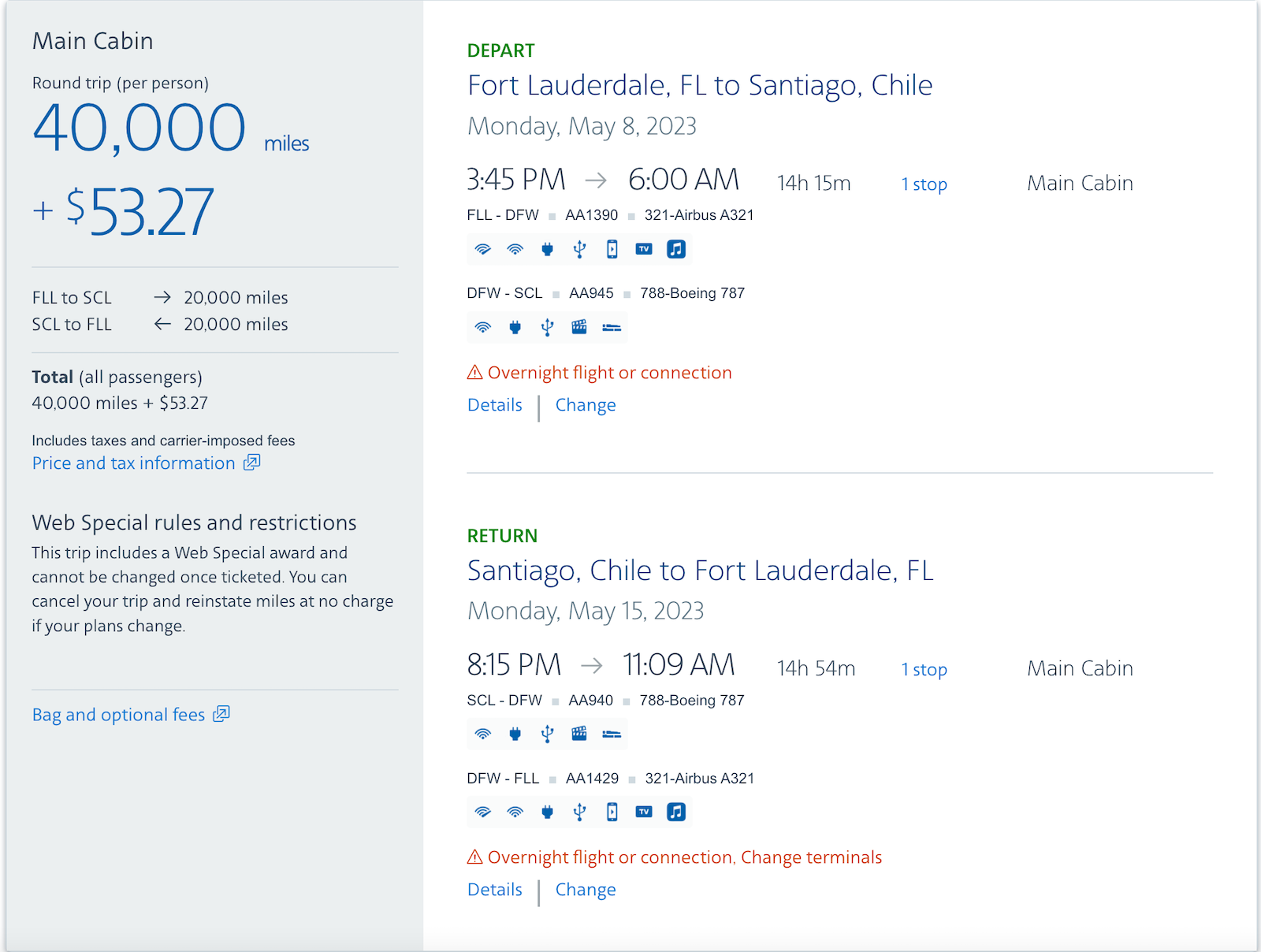
Task: Click the USB port icon under DFW - SCL
Action: (546, 327)
